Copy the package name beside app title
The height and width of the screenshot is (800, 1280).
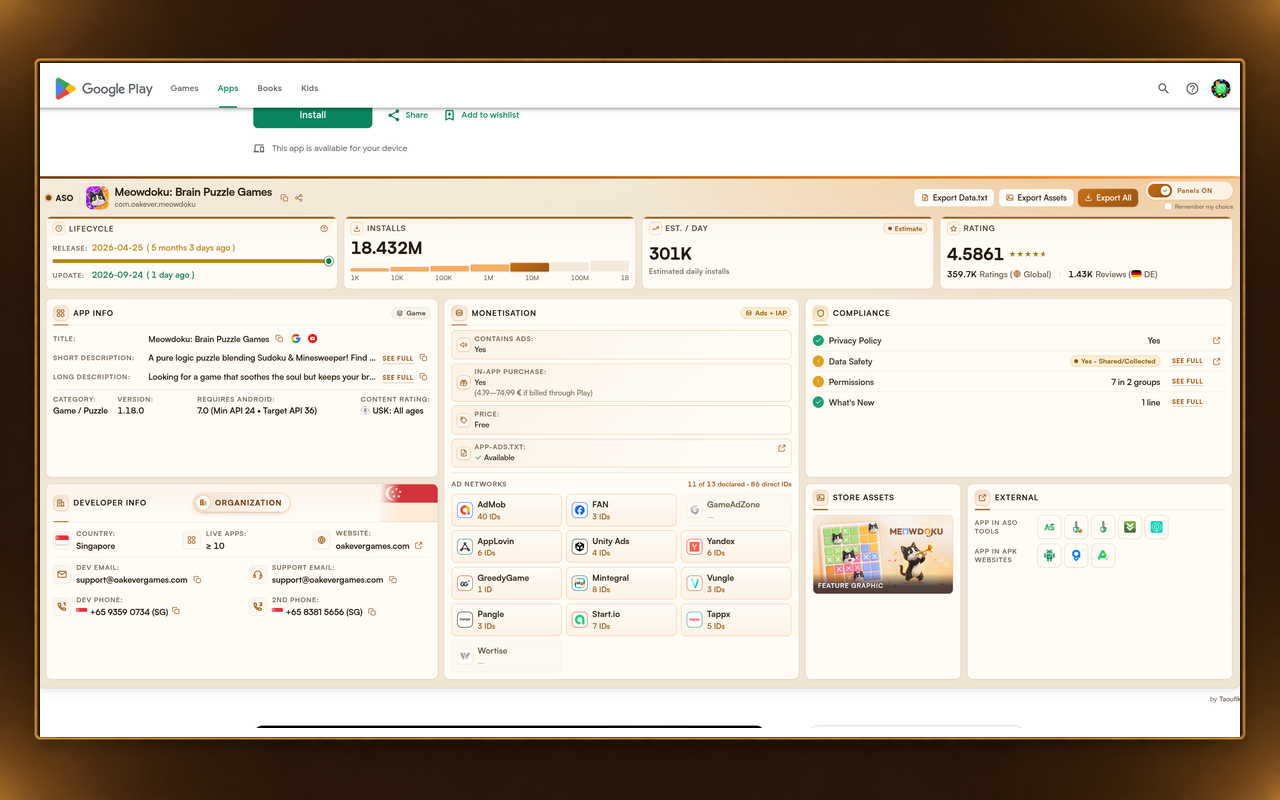click(284, 198)
